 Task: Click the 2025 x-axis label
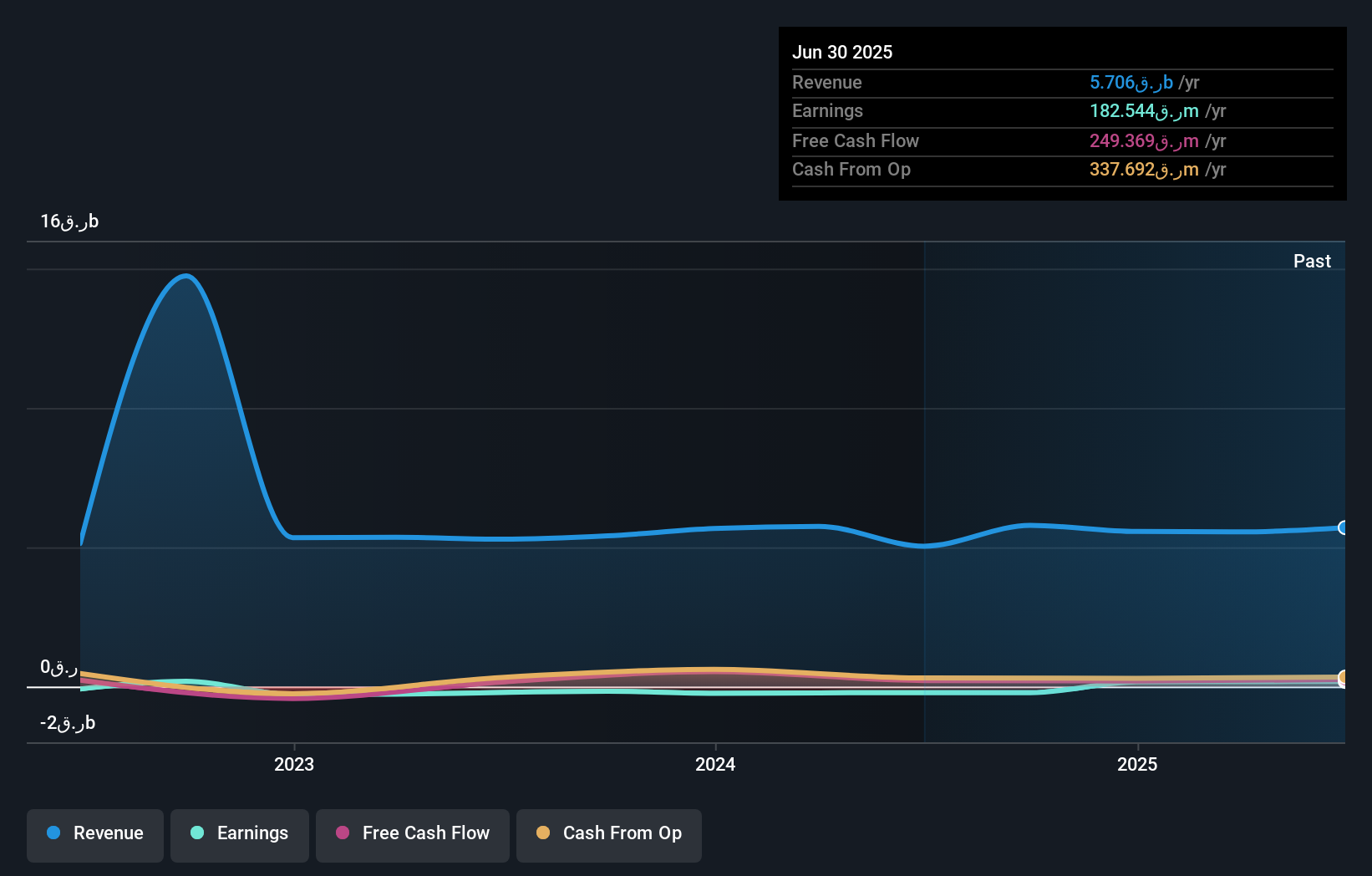click(1137, 764)
